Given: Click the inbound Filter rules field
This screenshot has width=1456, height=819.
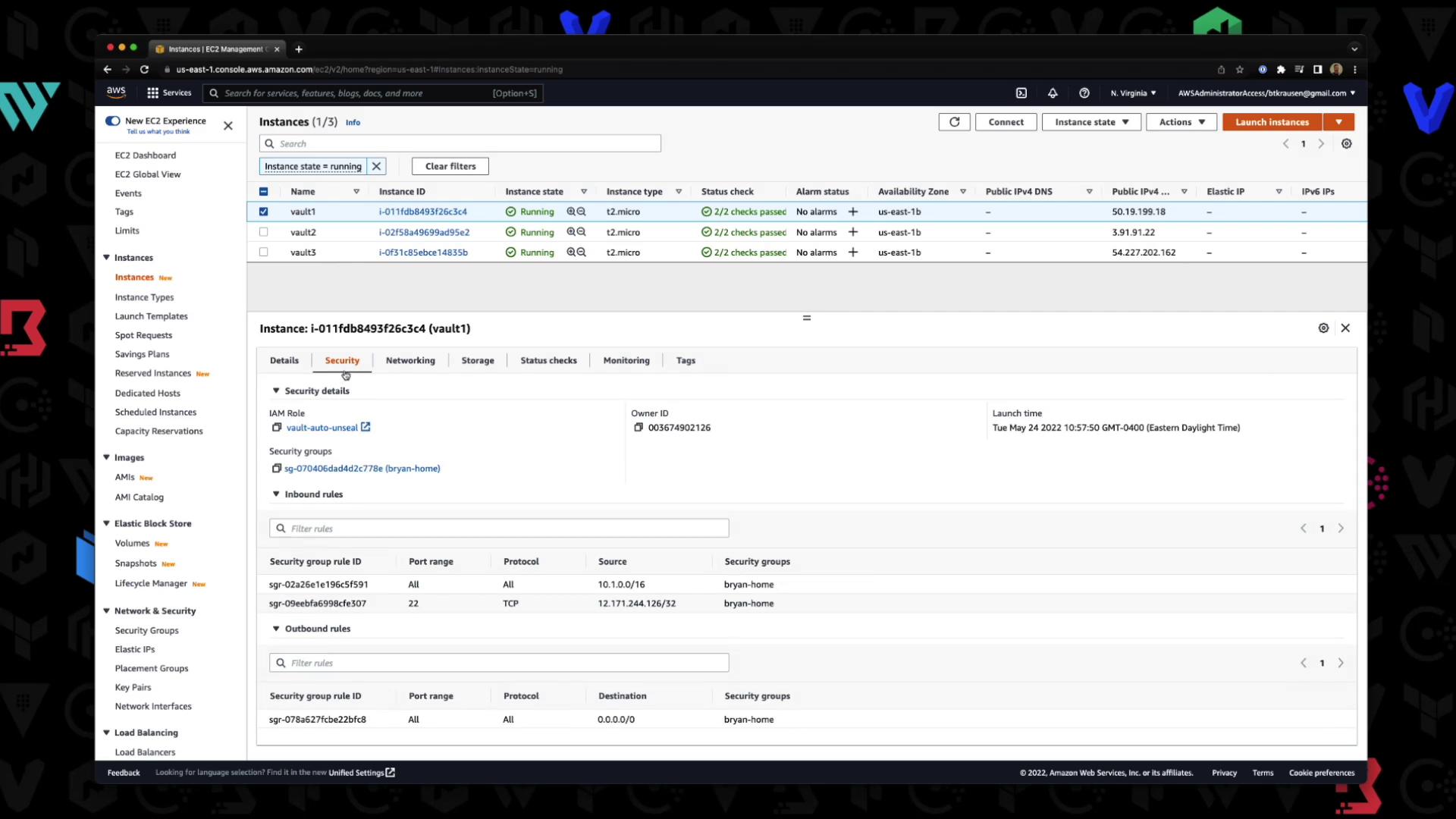Looking at the screenshot, I should point(499,529).
